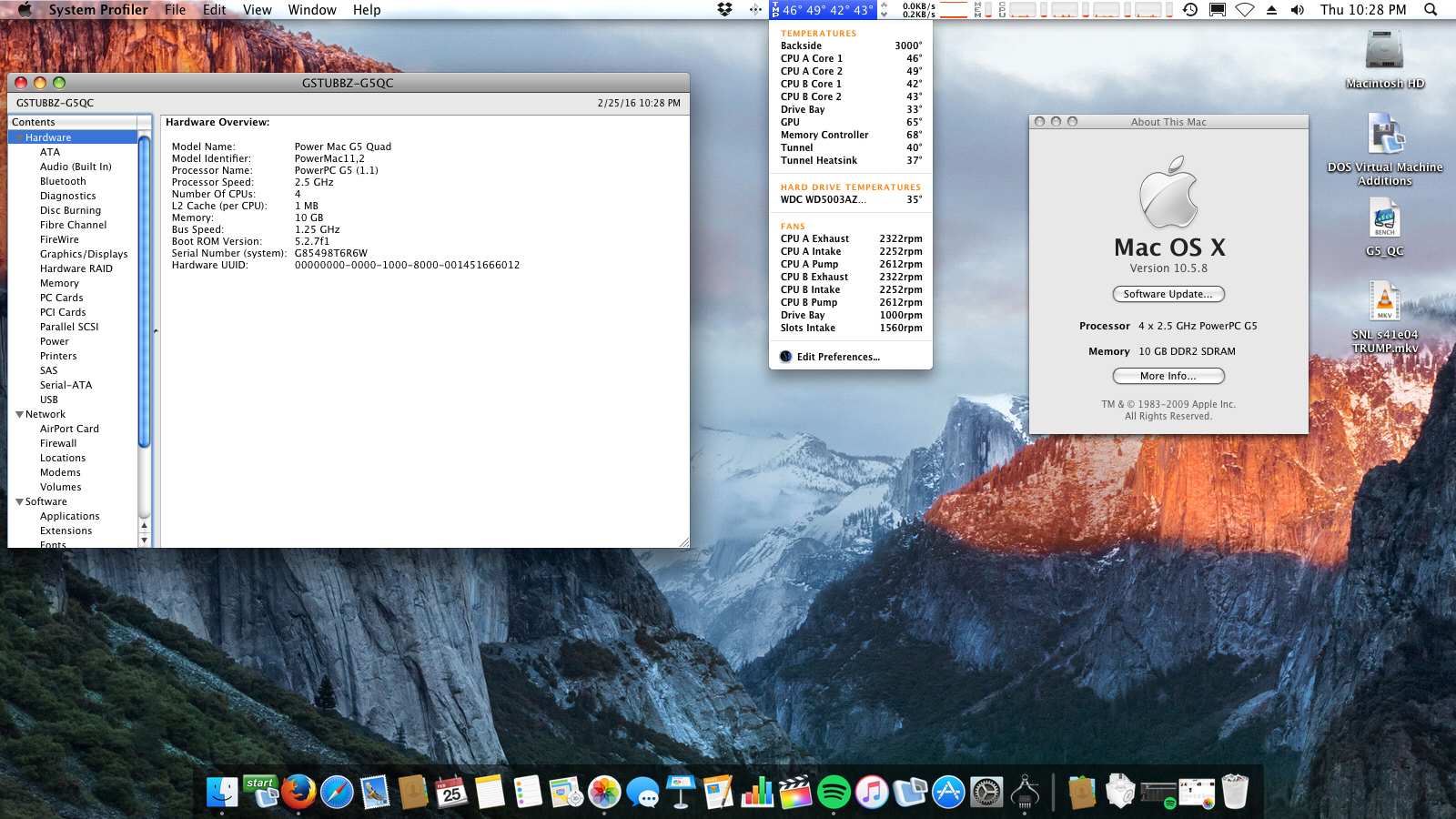
Task: Collapse the Software tree section
Action: pyautogui.click(x=19, y=501)
